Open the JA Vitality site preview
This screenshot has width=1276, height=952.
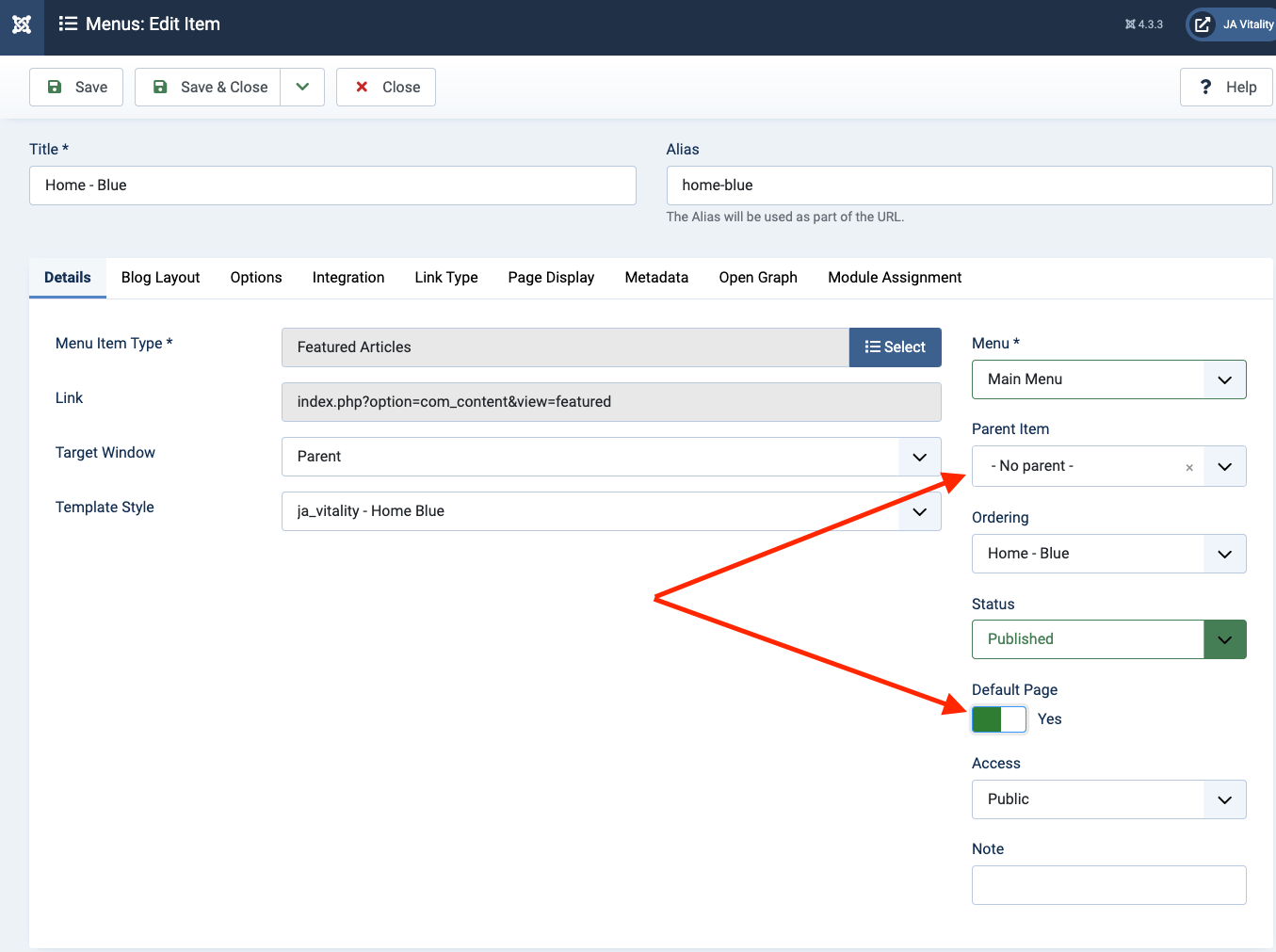click(1232, 24)
